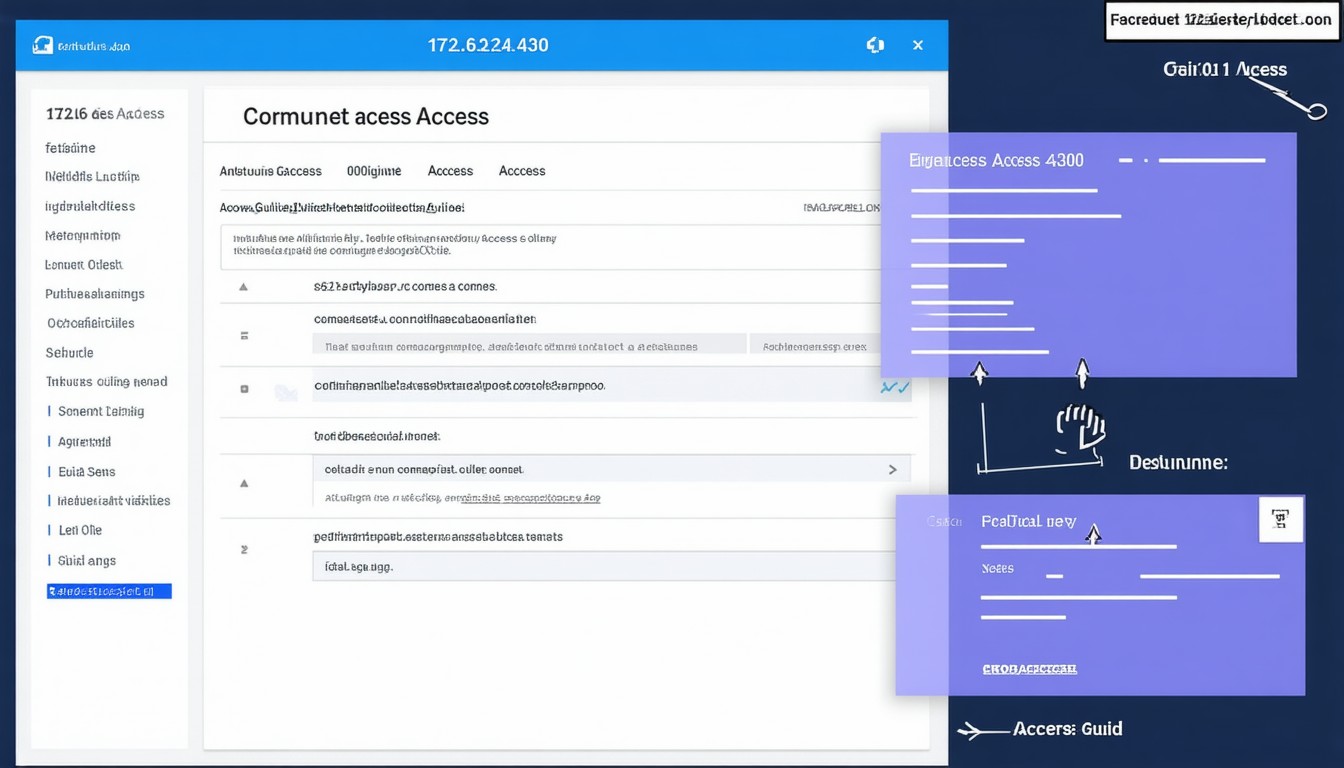Screen dimensions: 1344x768
Task: Click the white square icon on lower purple card
Action: point(1280,519)
